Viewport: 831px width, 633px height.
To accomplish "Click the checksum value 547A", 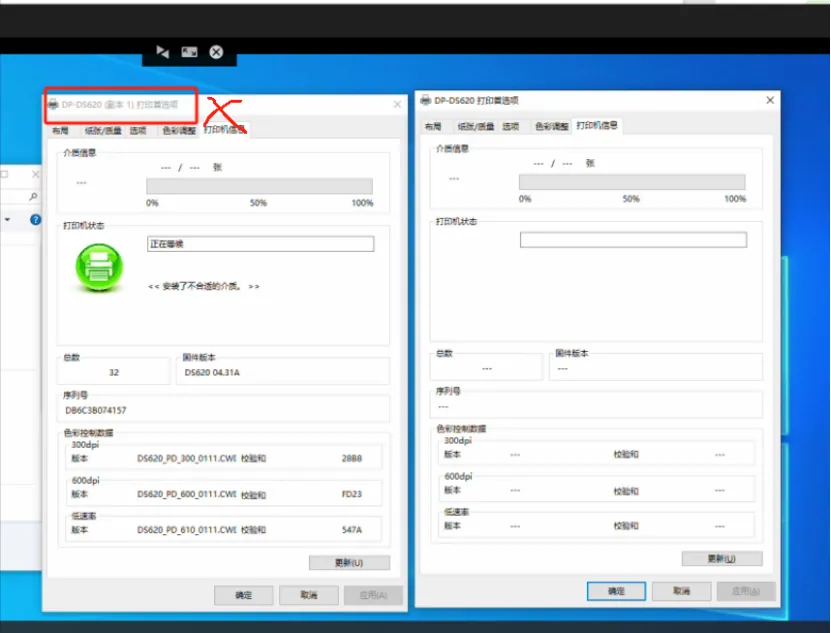I will click(352, 530).
